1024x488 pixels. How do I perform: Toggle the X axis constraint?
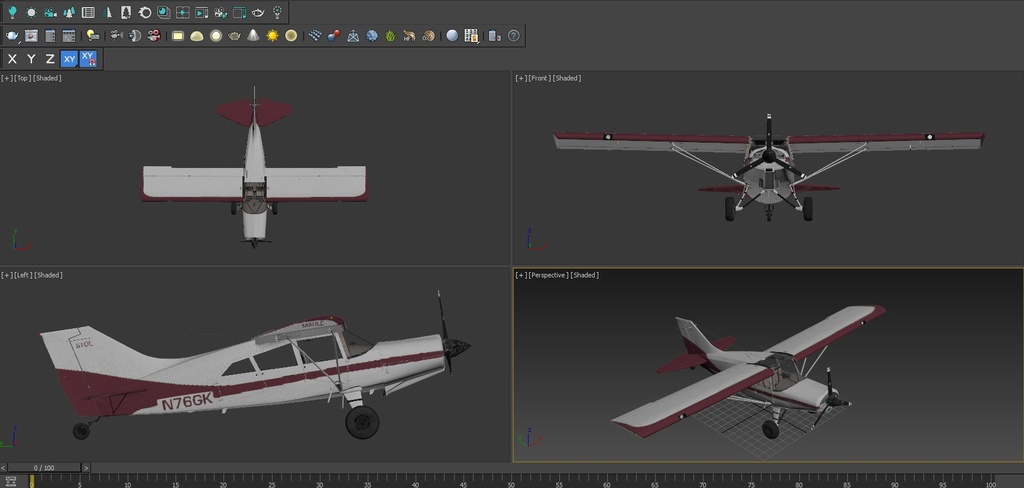point(12,59)
